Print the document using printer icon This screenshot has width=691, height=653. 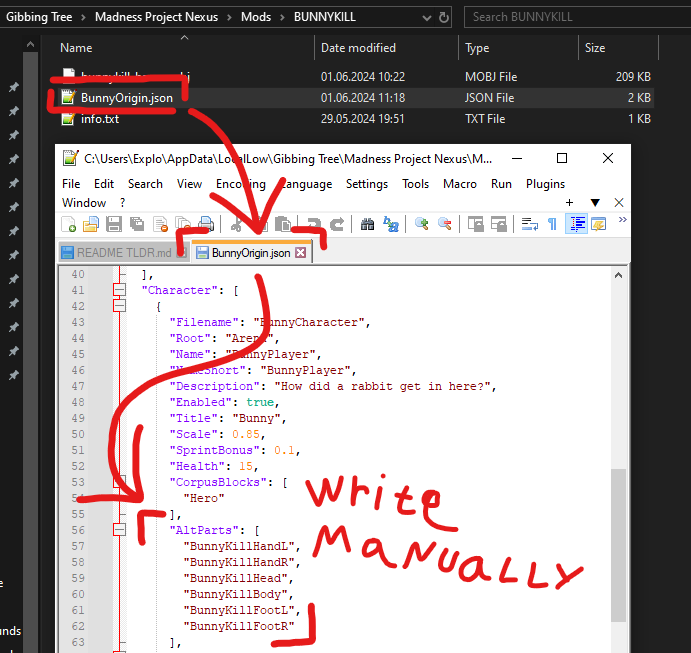pyautogui.click(x=206, y=224)
